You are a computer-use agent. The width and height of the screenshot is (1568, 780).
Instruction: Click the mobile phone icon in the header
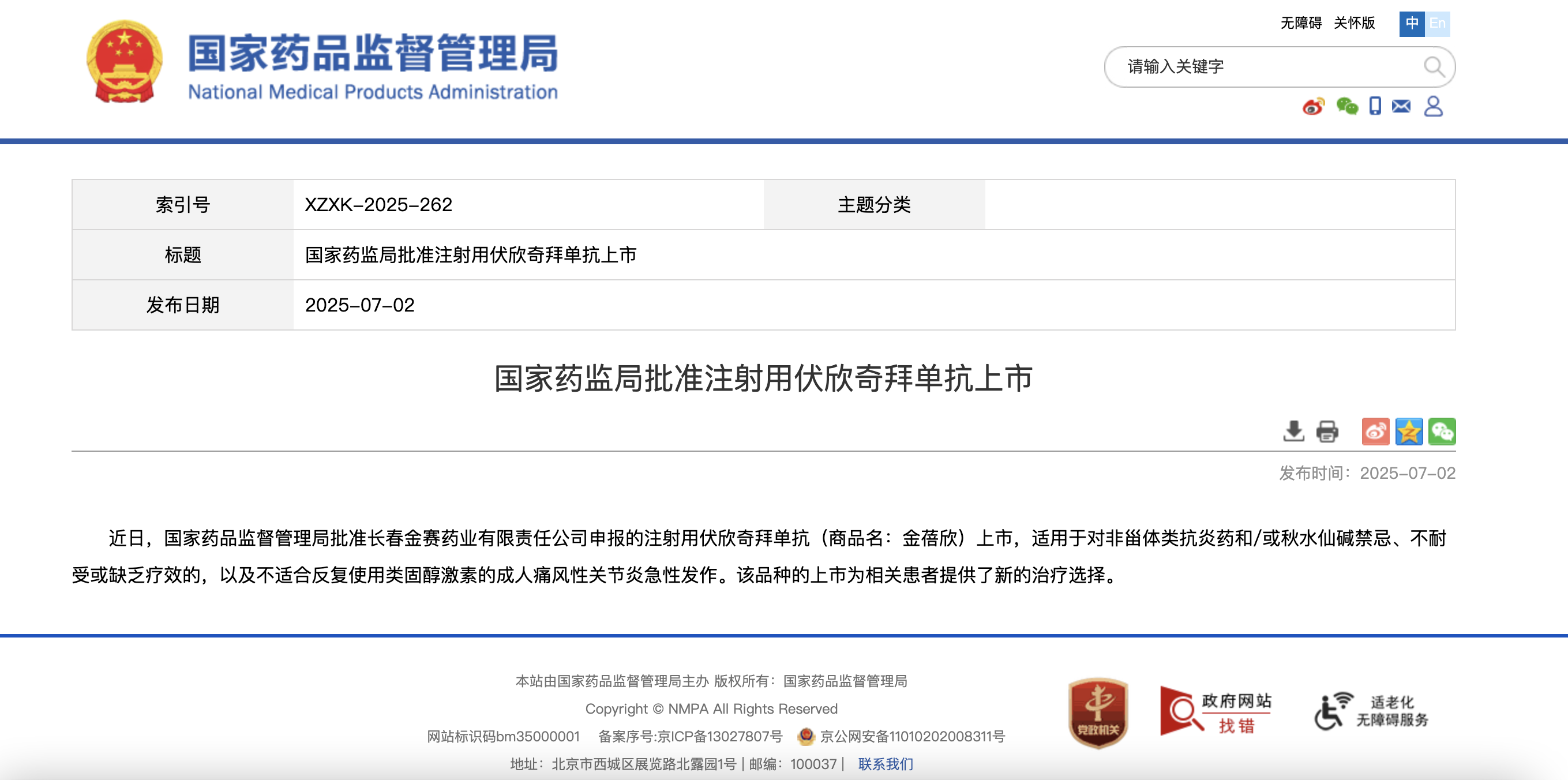1375,106
